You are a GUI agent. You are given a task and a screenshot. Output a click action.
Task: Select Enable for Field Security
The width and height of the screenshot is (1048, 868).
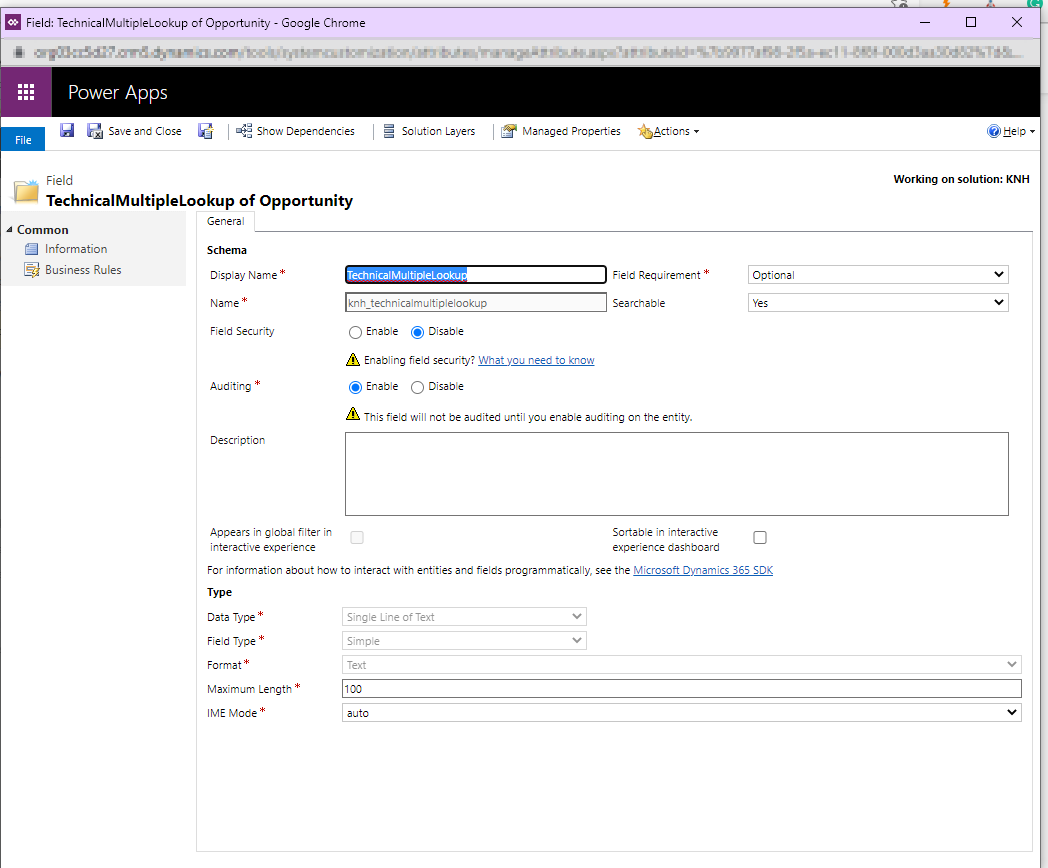click(x=355, y=332)
